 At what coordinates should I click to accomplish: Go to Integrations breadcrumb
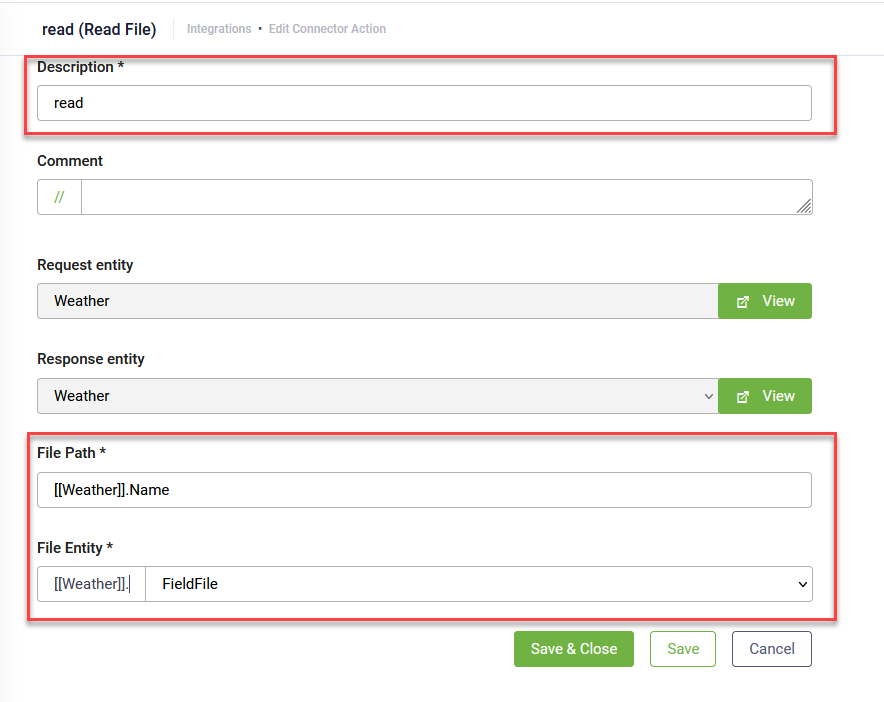click(x=219, y=29)
